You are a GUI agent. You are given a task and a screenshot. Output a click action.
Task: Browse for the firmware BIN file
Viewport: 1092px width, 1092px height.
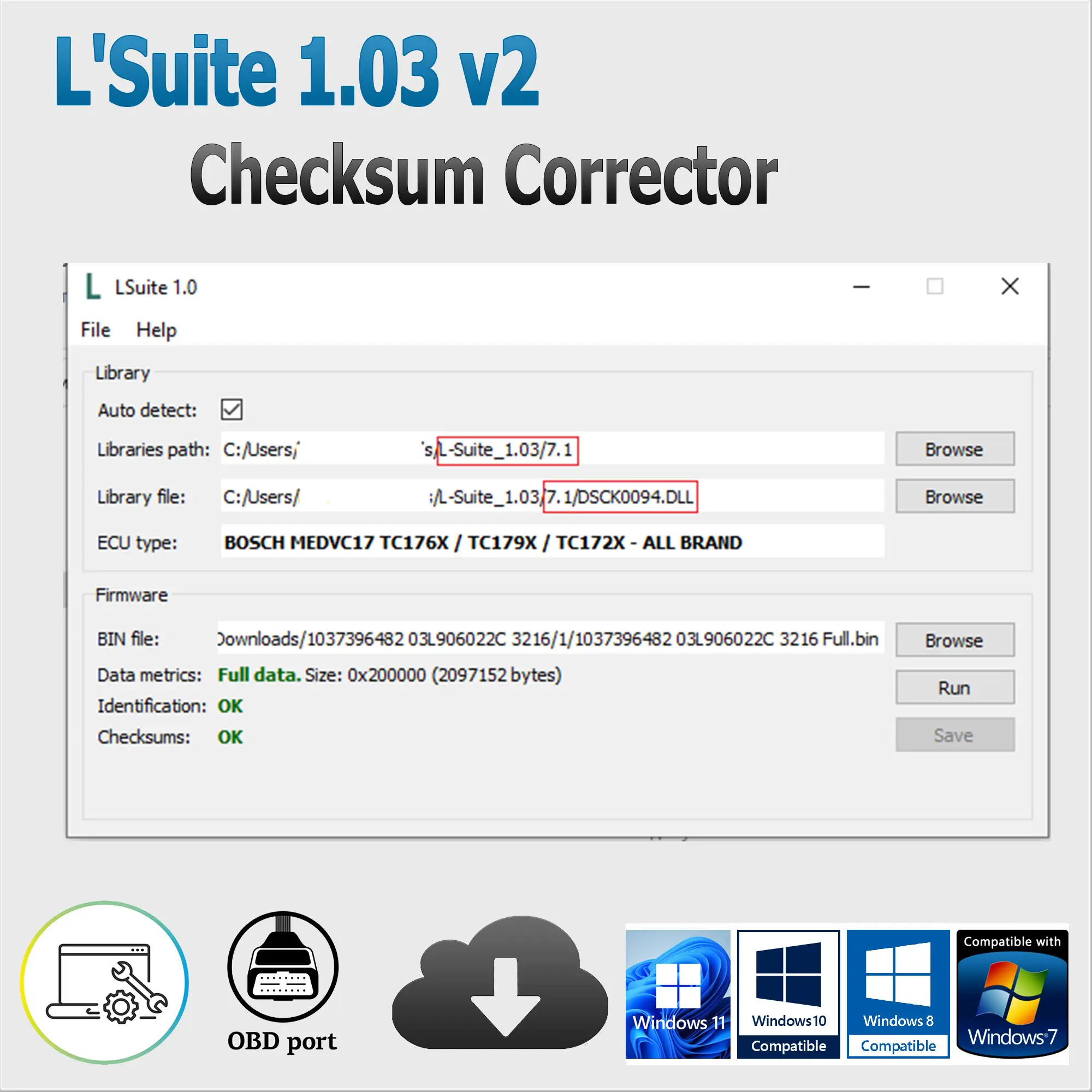point(954,640)
